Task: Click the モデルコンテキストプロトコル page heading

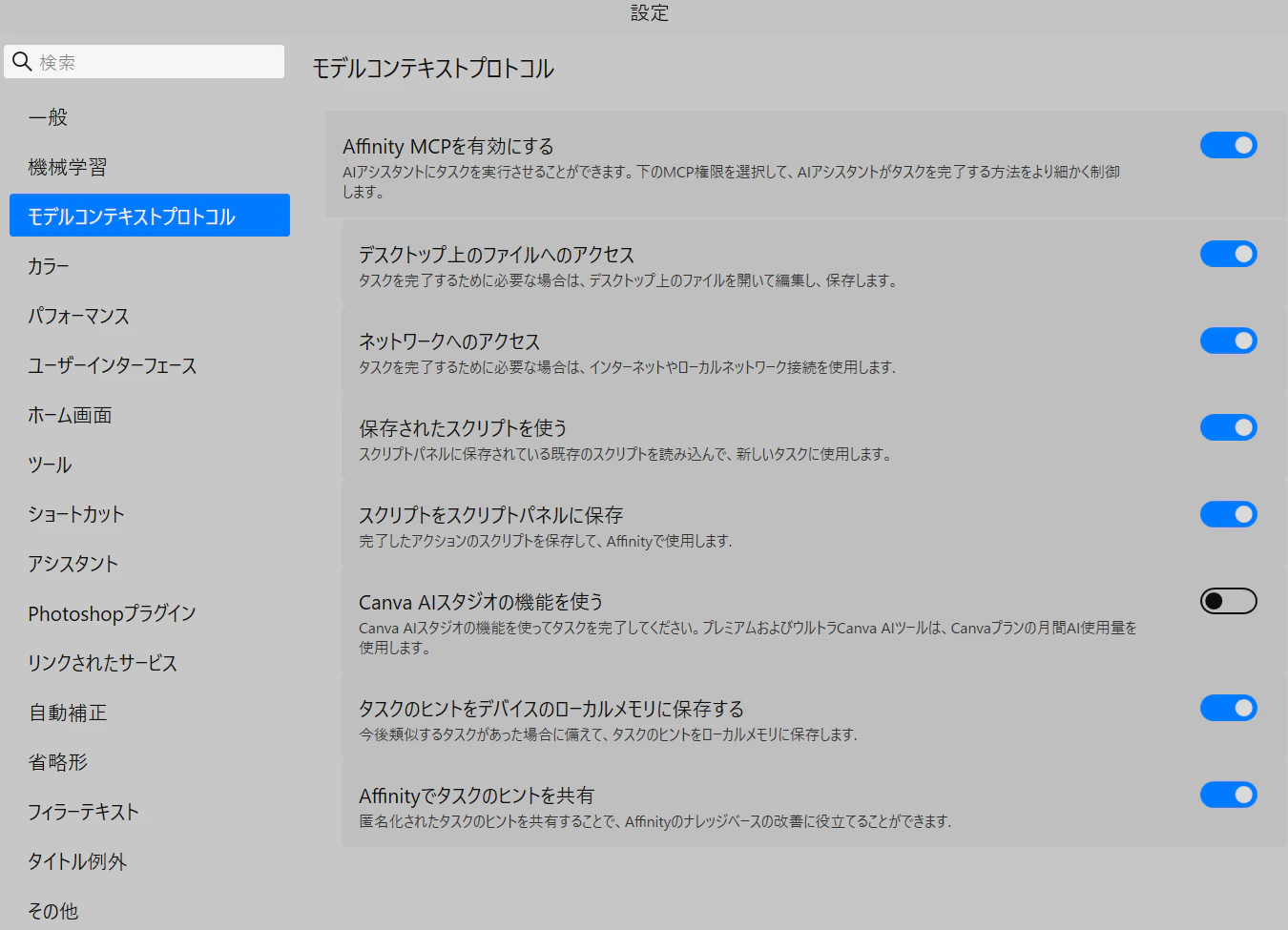Action: click(x=433, y=69)
